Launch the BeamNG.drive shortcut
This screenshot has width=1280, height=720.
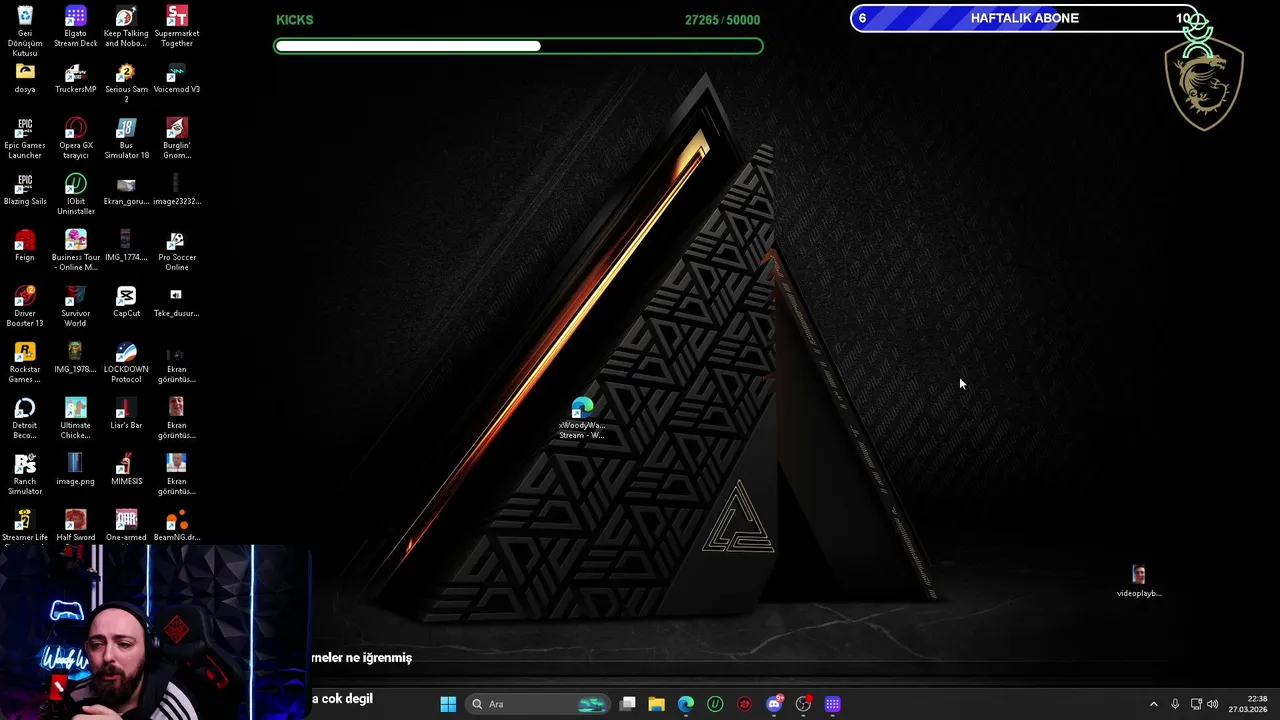pyautogui.click(x=177, y=526)
